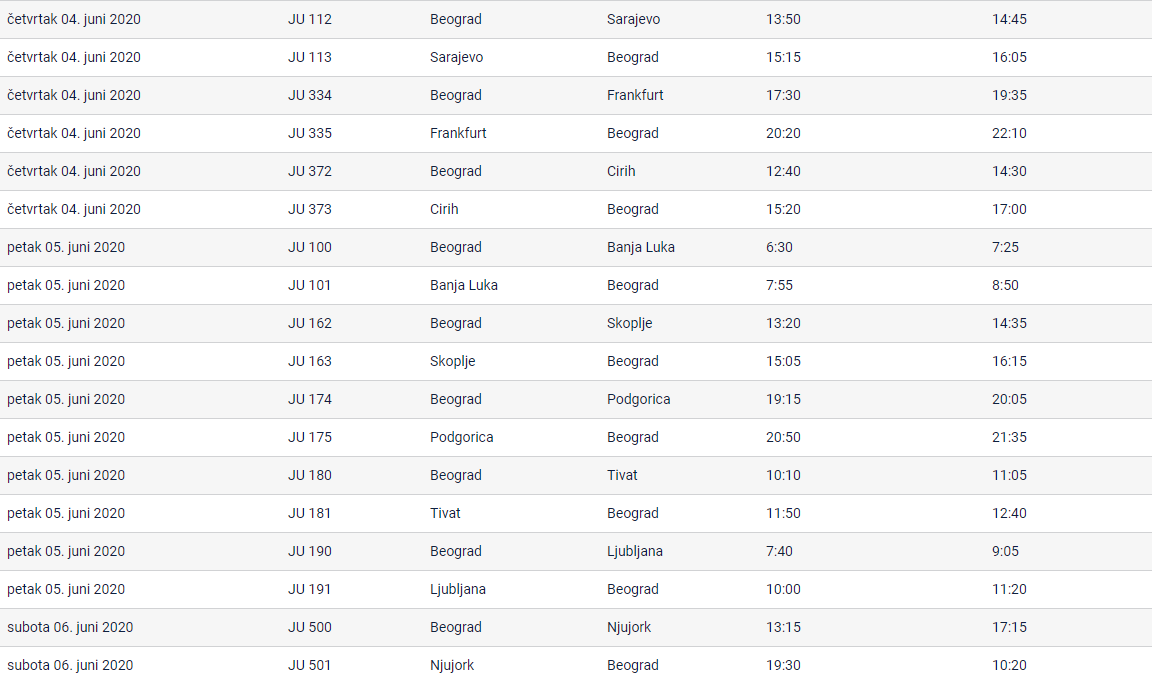
Task: Select departure time 20:20 in the JU 335 row
Action: coord(783,133)
